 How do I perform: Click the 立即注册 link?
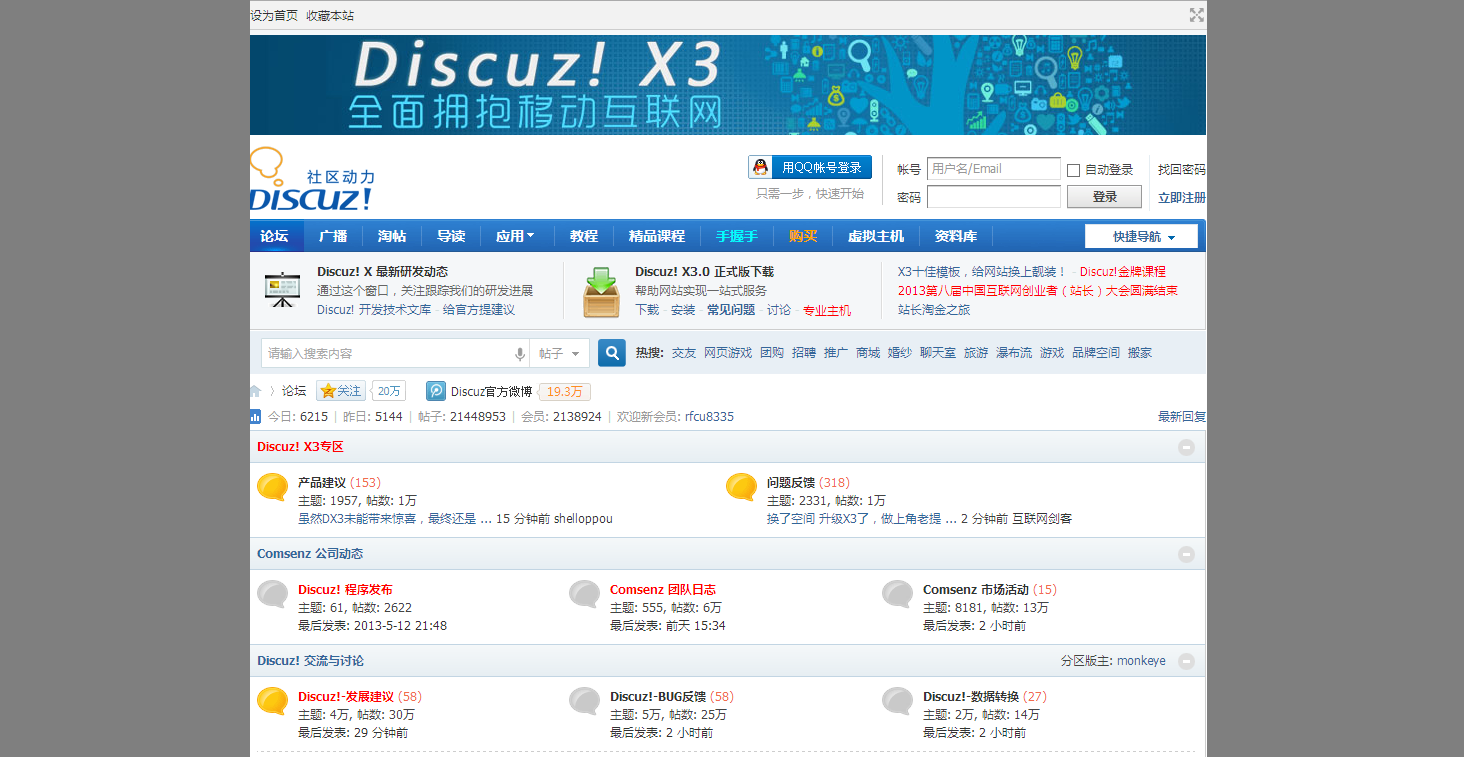pos(1182,198)
